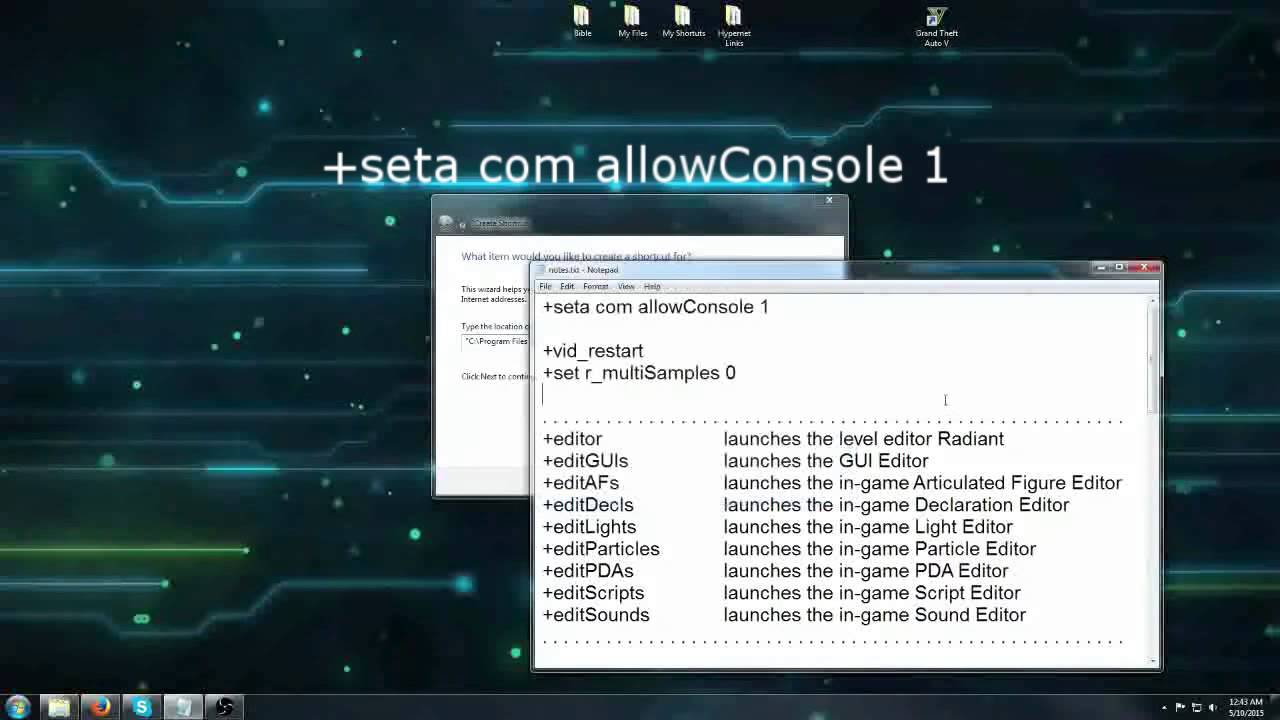1280x720 pixels.
Task: Open the Edit menu in Notepad
Action: (567, 286)
